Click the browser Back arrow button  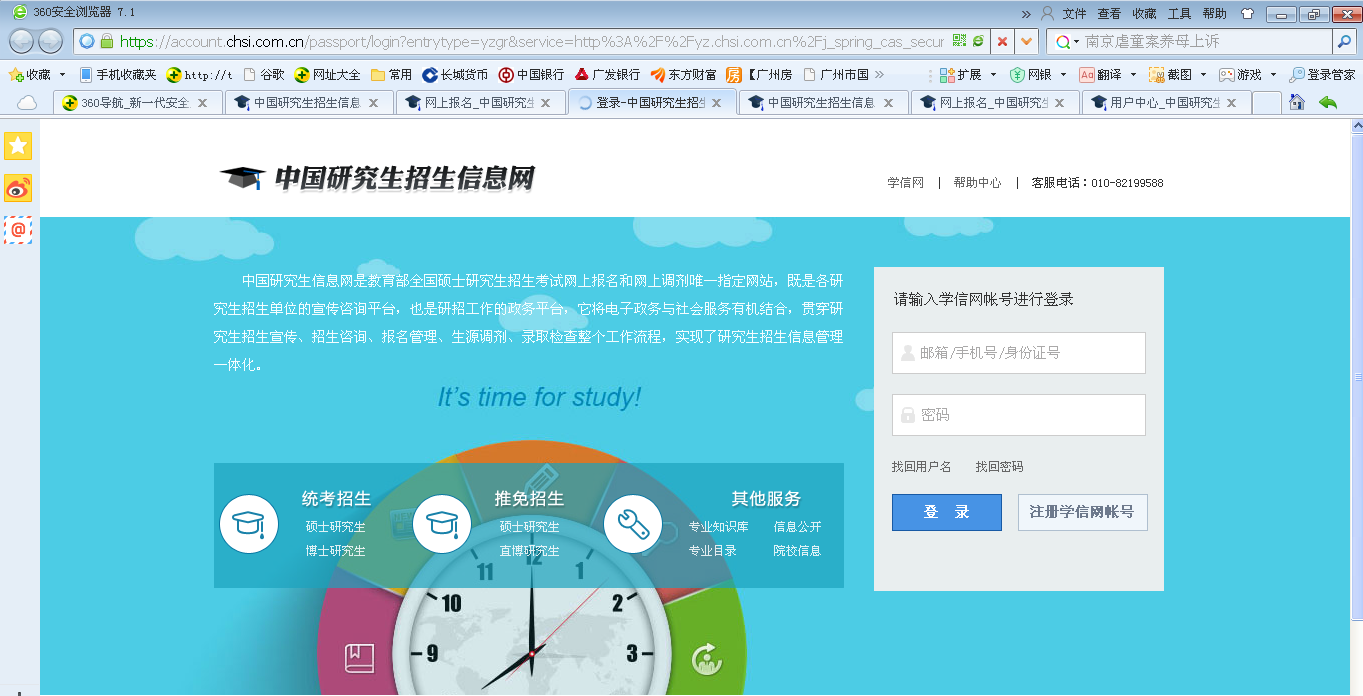coord(22,41)
